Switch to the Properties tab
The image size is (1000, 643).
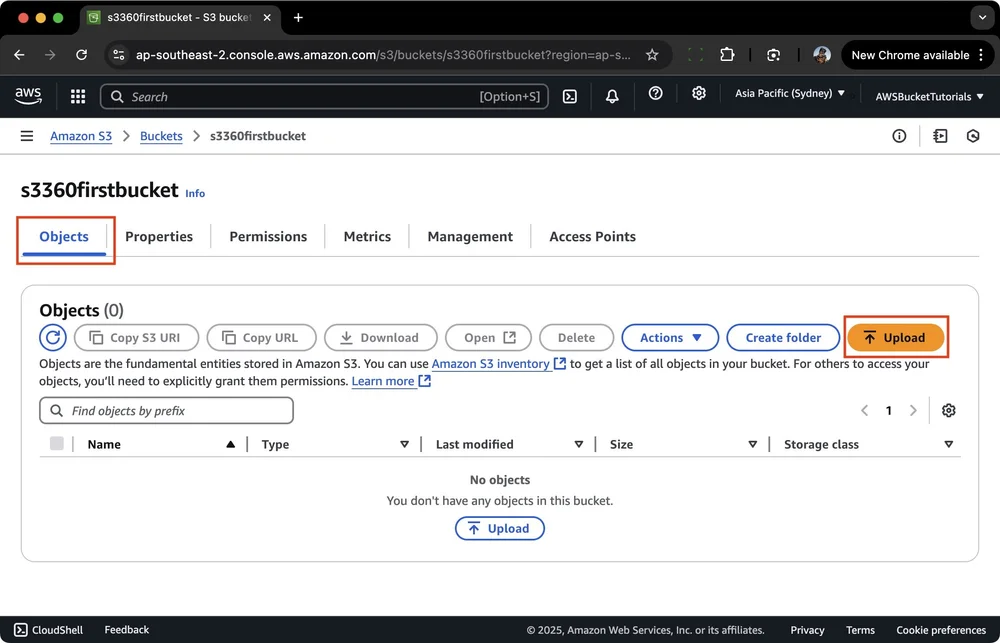(x=159, y=237)
